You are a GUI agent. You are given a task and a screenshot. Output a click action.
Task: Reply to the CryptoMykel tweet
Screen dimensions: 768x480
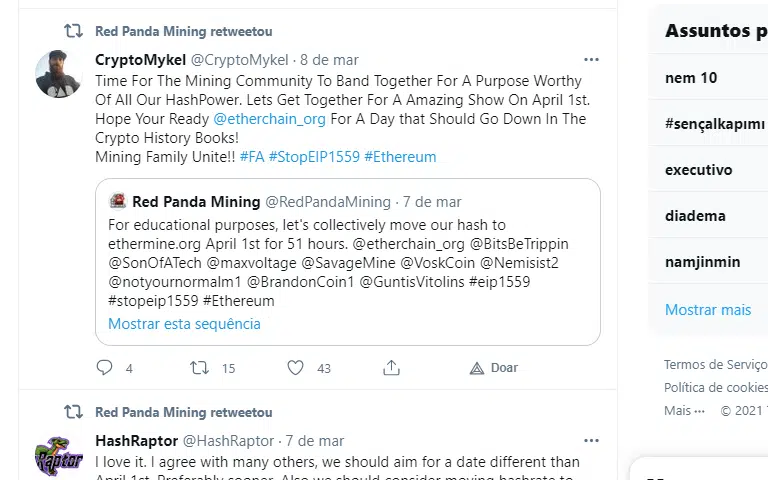click(x=104, y=367)
